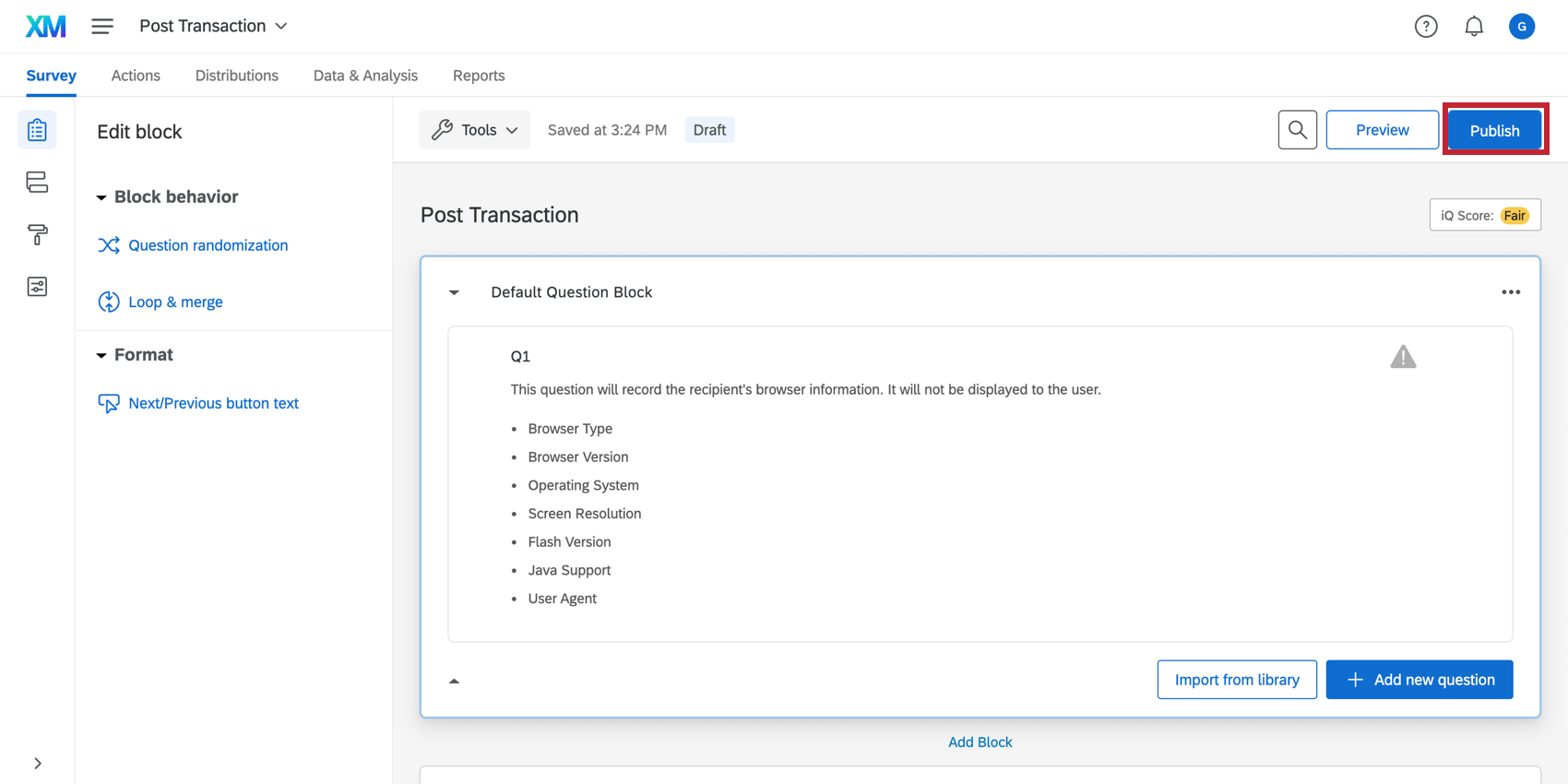Click the search magnifier button
Image resolution: width=1568 pixels, height=784 pixels.
(1297, 130)
